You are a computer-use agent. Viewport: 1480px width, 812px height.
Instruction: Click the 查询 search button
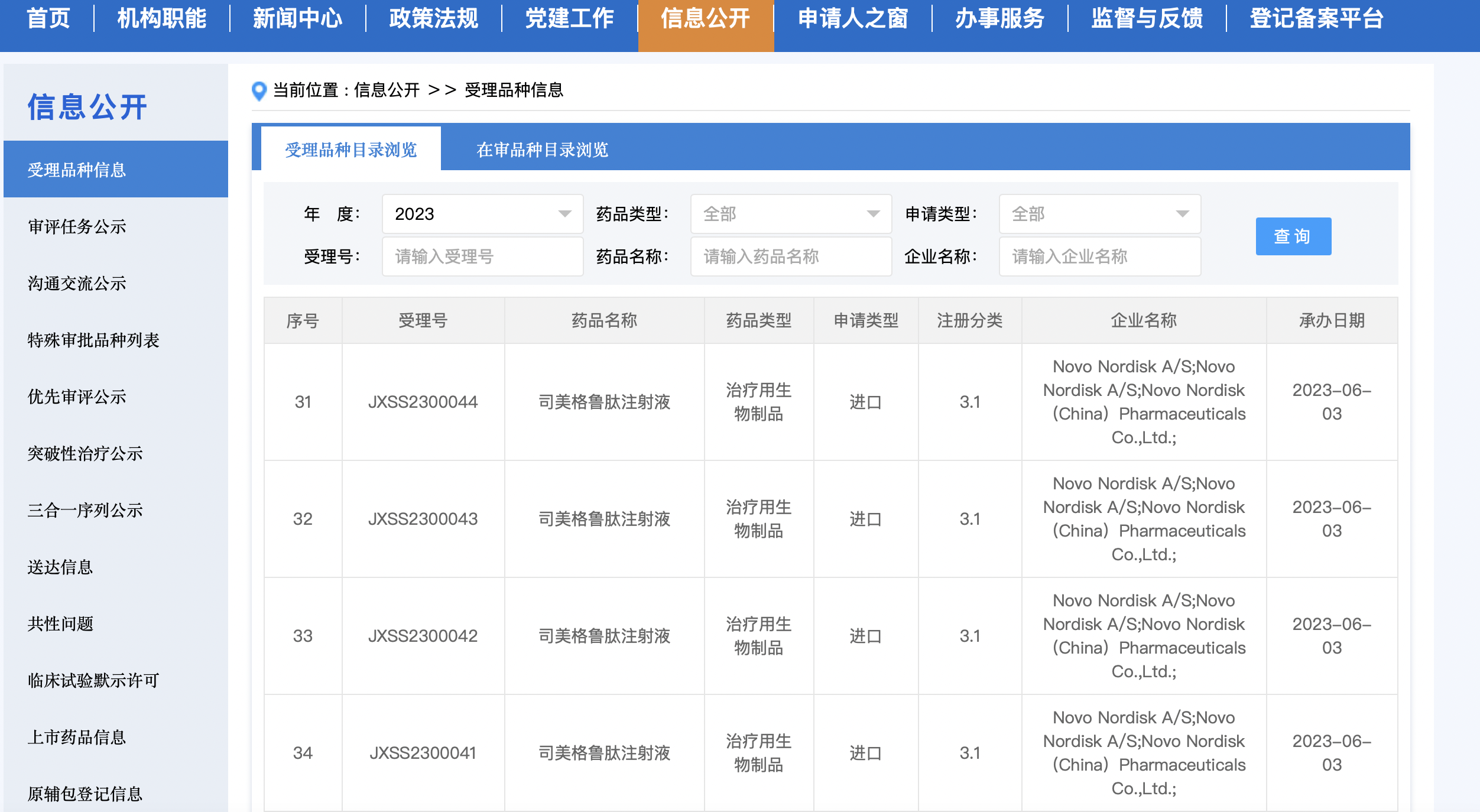coord(1293,236)
